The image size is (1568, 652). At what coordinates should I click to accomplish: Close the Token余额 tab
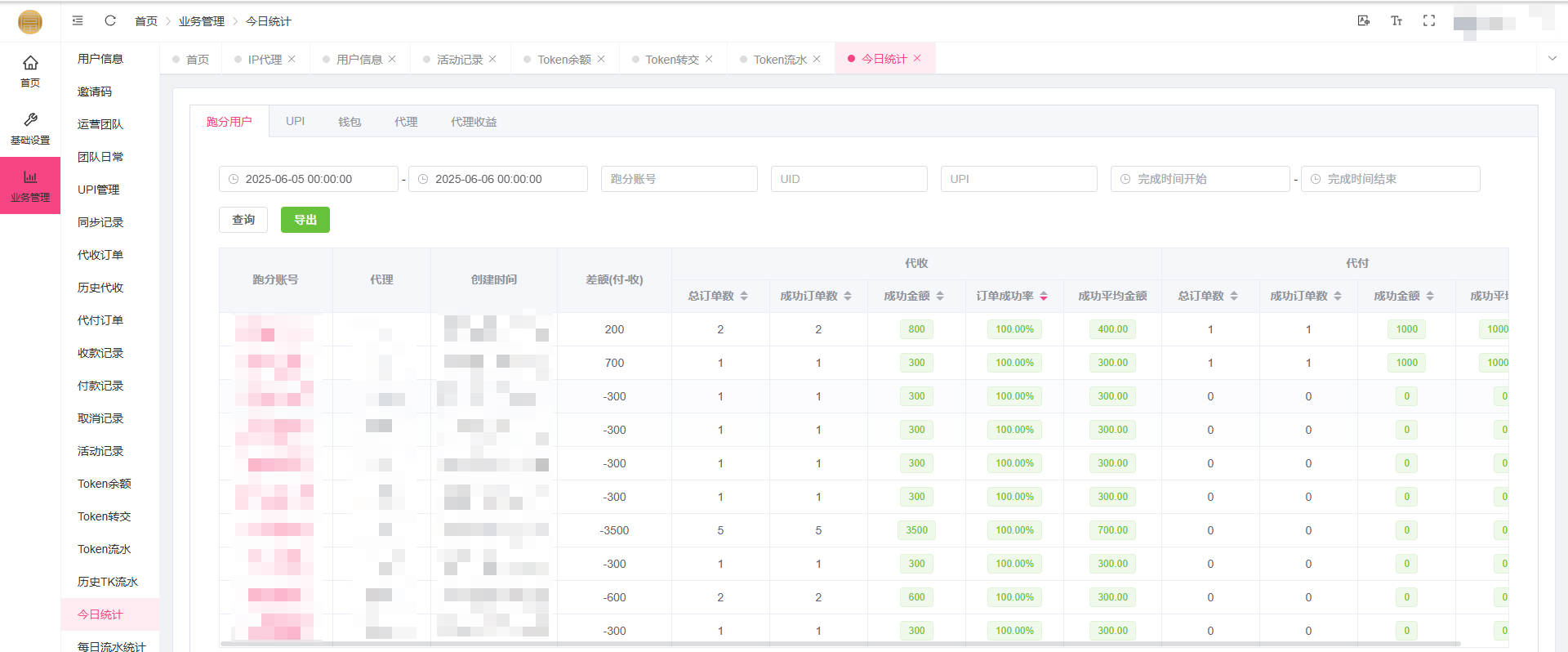(601, 59)
